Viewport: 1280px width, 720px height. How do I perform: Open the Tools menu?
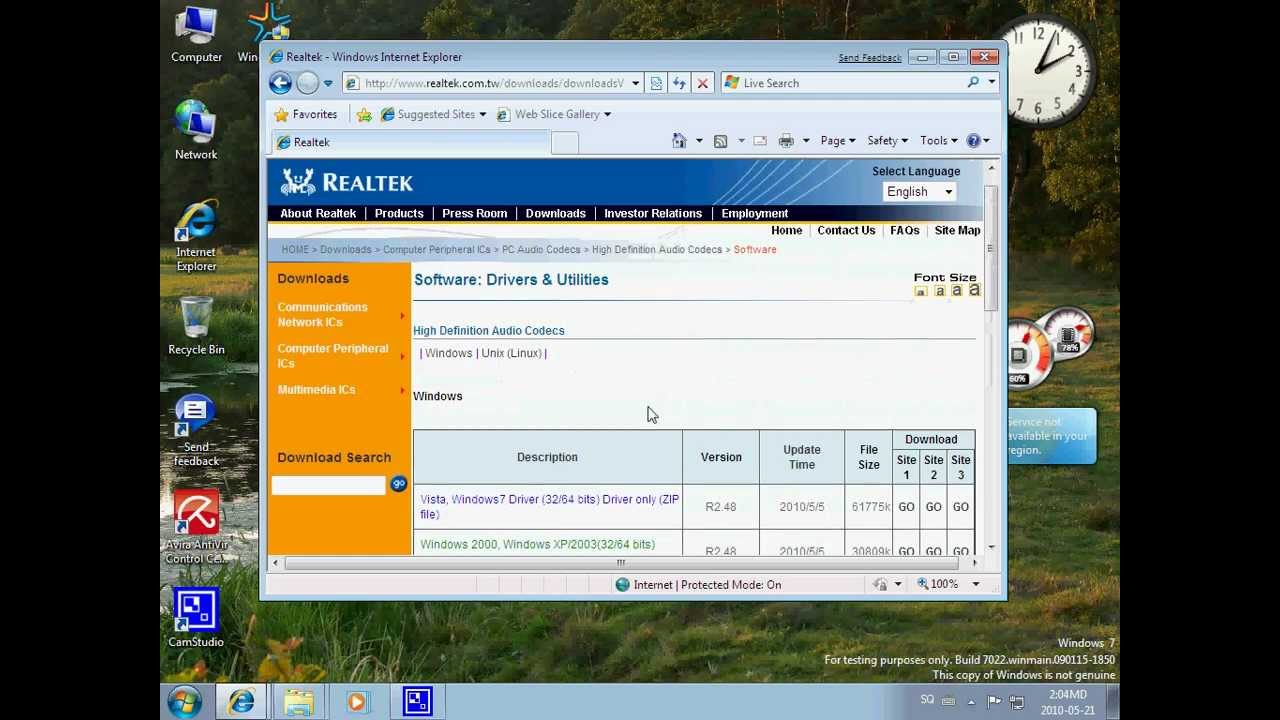click(x=938, y=141)
